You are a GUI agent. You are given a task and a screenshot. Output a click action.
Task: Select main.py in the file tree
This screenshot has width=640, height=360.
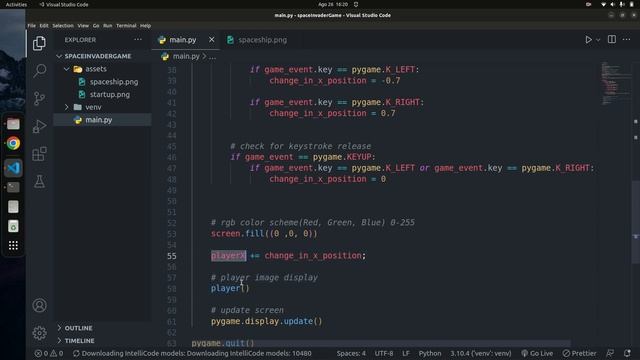point(102,120)
